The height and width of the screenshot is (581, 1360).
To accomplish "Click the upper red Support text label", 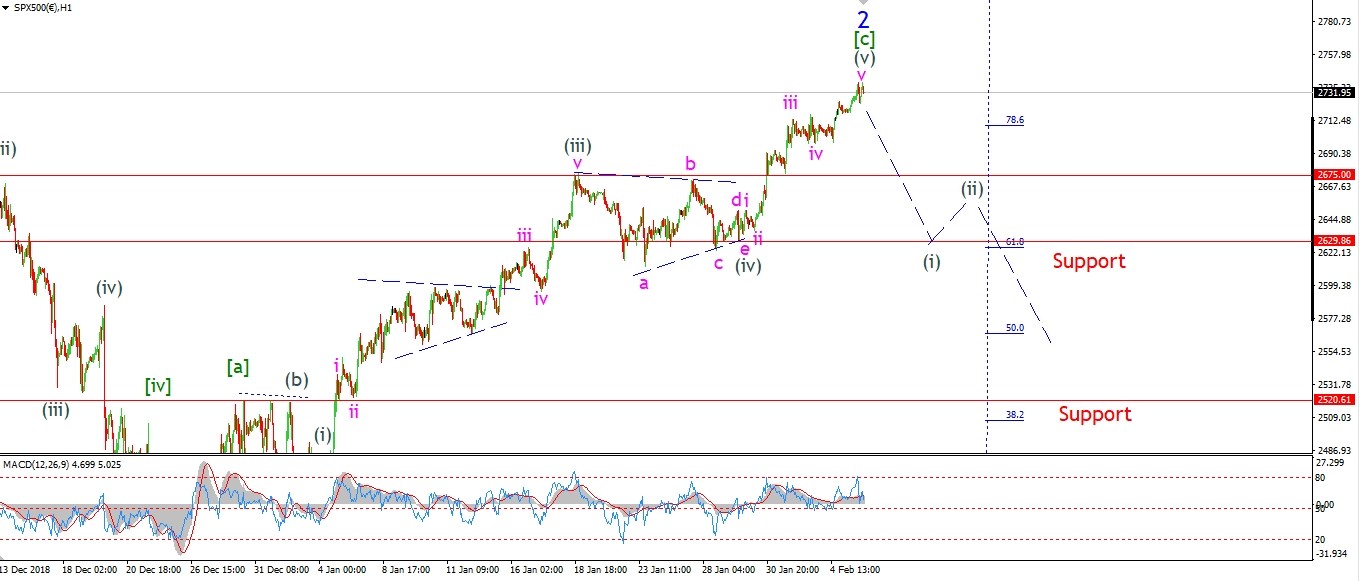I will 1088,262.
